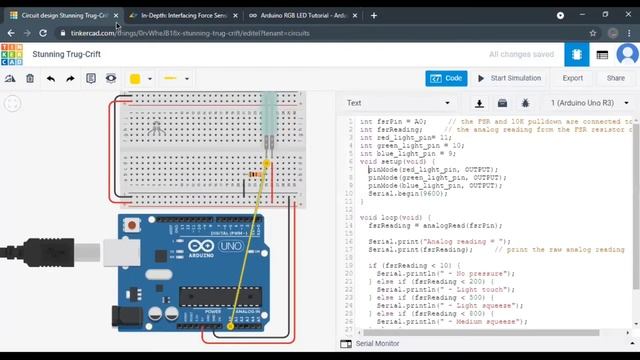
Task: Click code line "Serial.begin(9600);"
Action: [408, 193]
